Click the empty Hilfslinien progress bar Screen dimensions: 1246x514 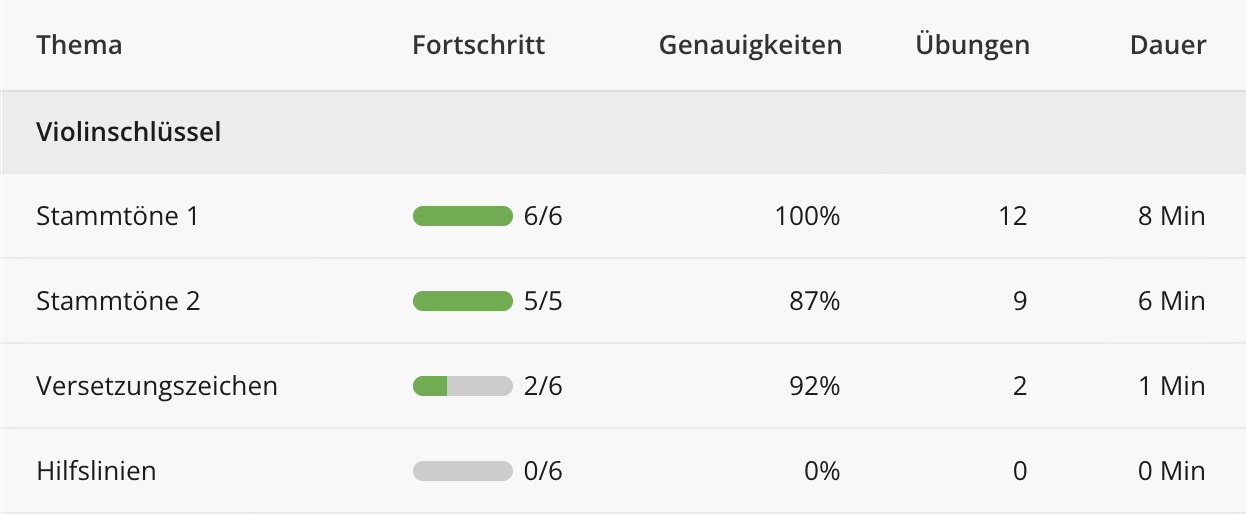coord(463,471)
